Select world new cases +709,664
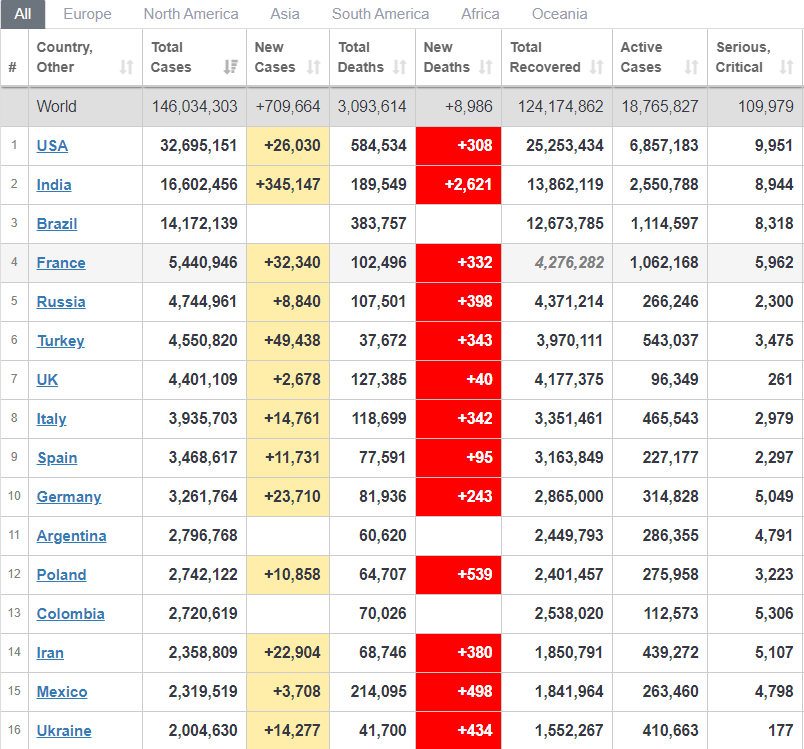 [288, 106]
